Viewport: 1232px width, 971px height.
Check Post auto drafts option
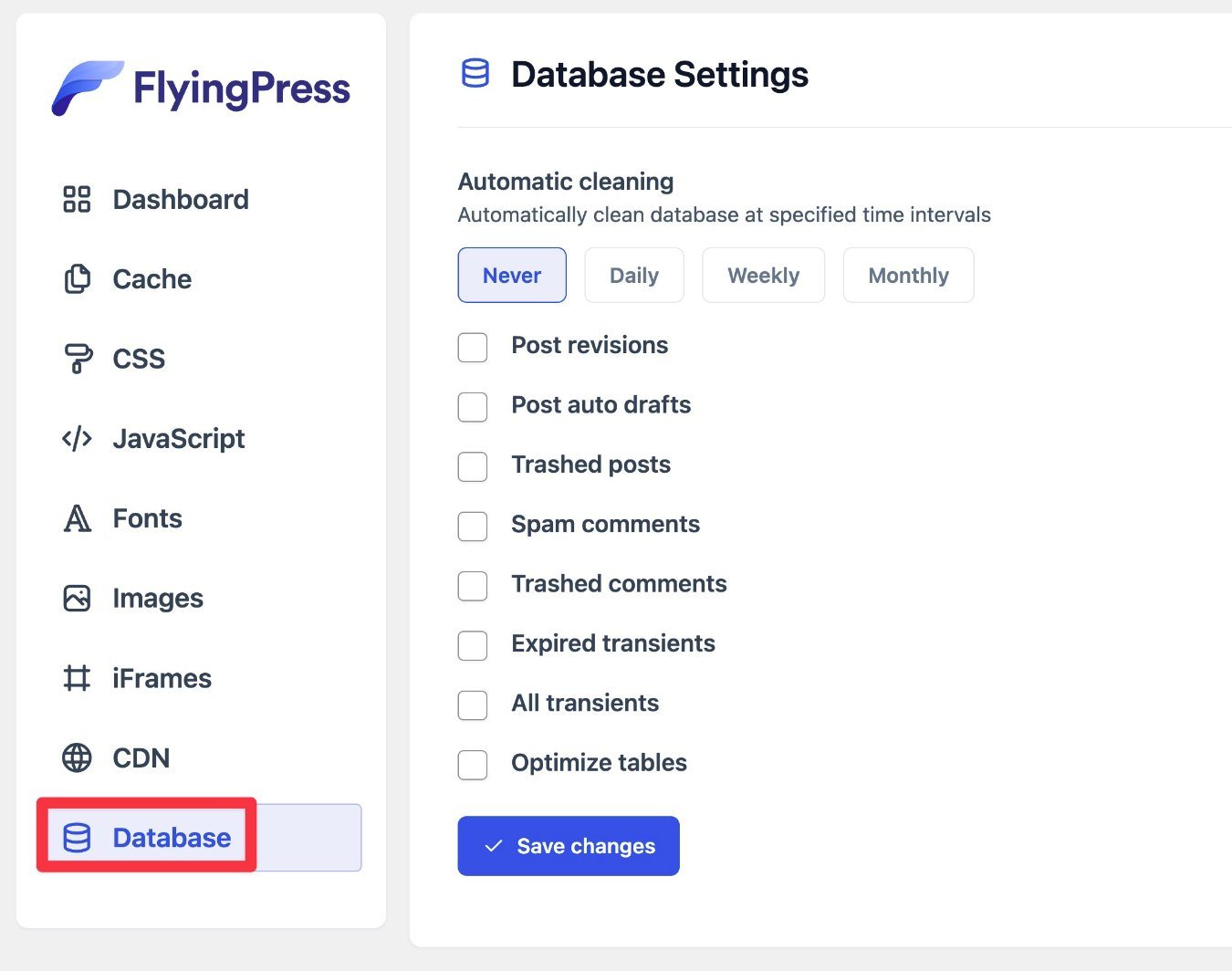[473, 406]
